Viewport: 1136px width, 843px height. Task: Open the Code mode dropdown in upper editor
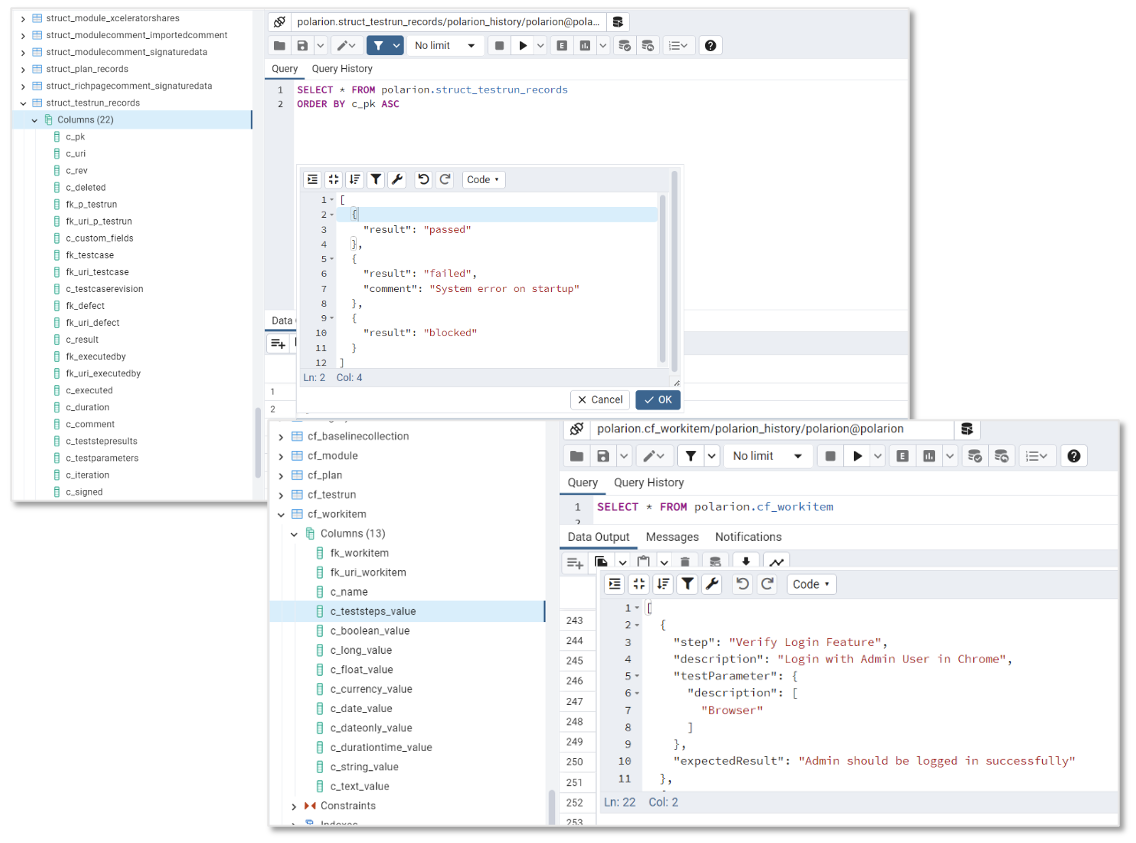[483, 180]
